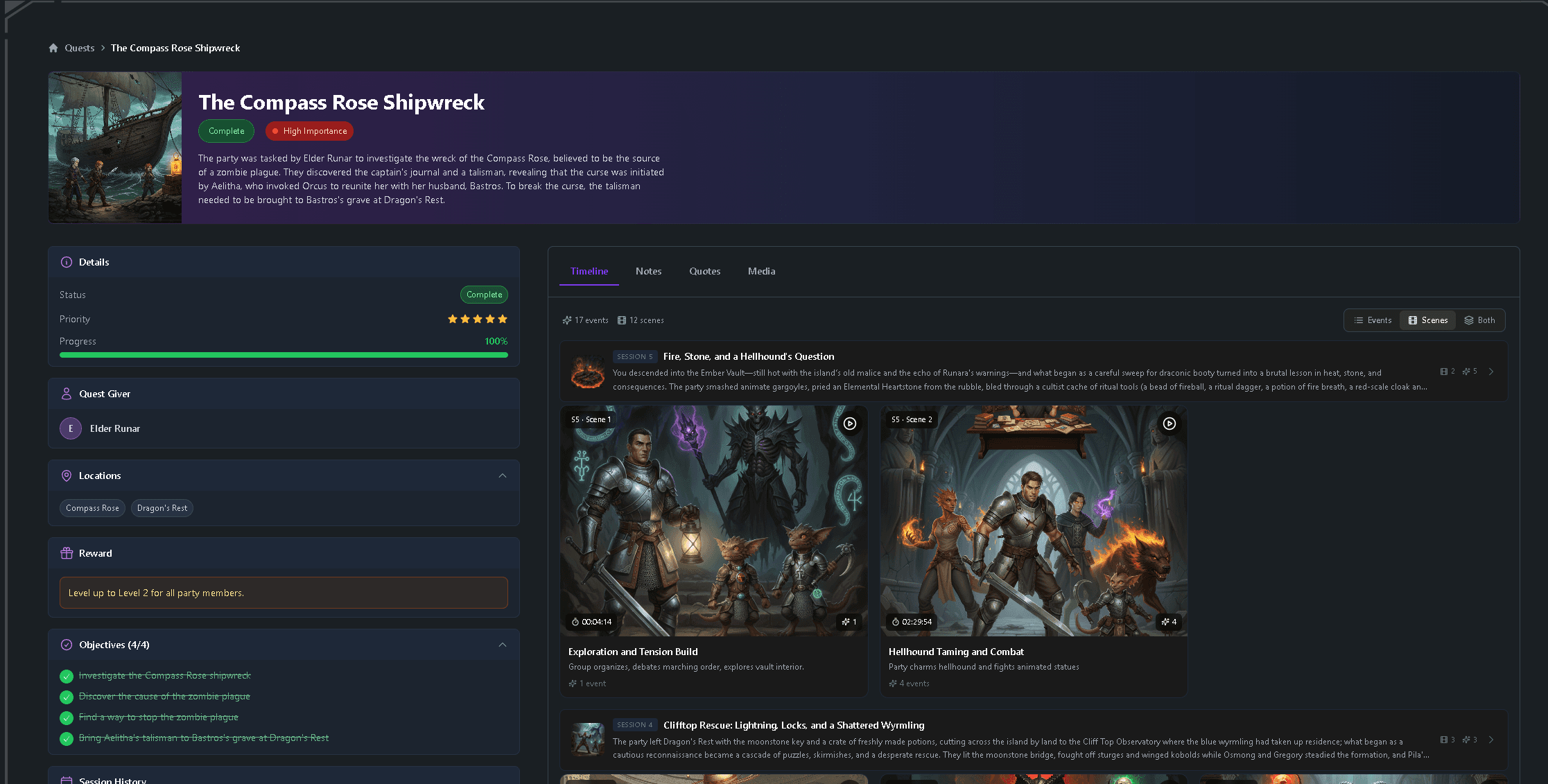This screenshot has height=784, width=1548.
Task: Click the green progress bar
Action: [284, 355]
